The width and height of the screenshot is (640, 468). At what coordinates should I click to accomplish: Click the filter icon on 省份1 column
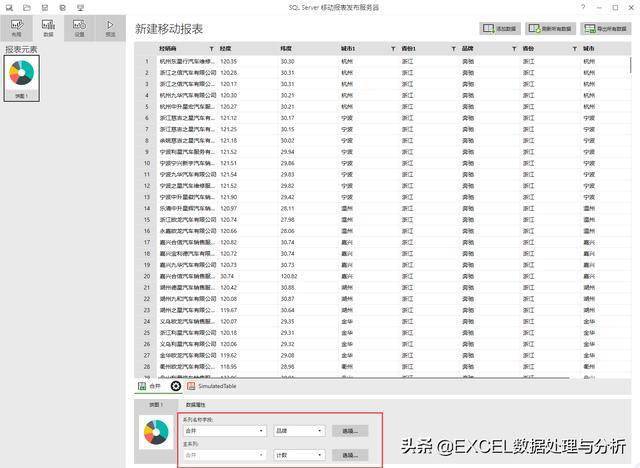pos(453,49)
